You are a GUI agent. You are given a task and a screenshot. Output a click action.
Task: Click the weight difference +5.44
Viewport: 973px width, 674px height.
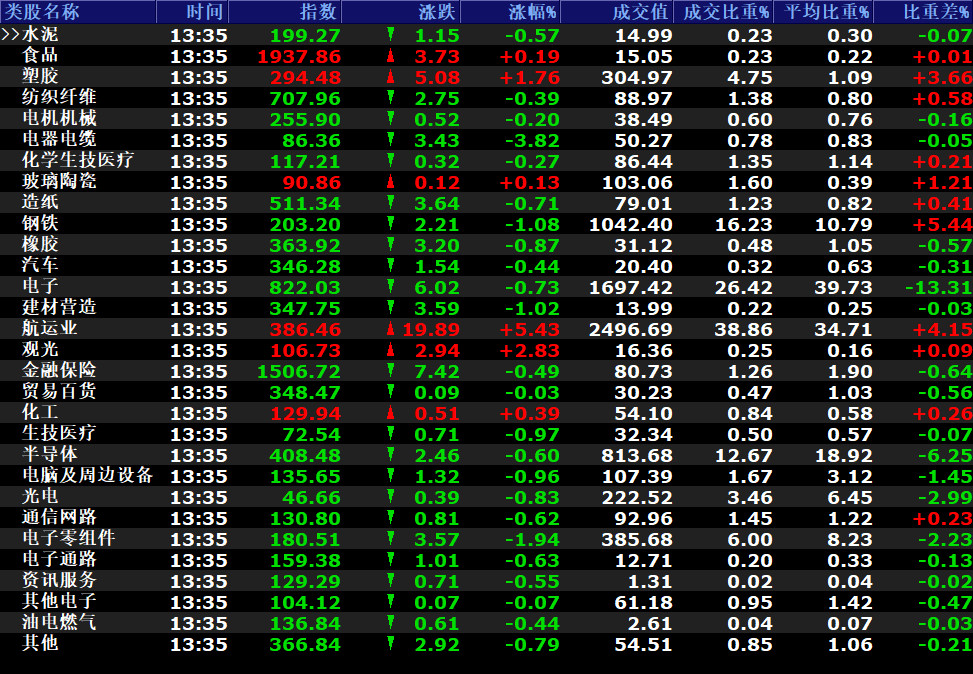[942, 225]
